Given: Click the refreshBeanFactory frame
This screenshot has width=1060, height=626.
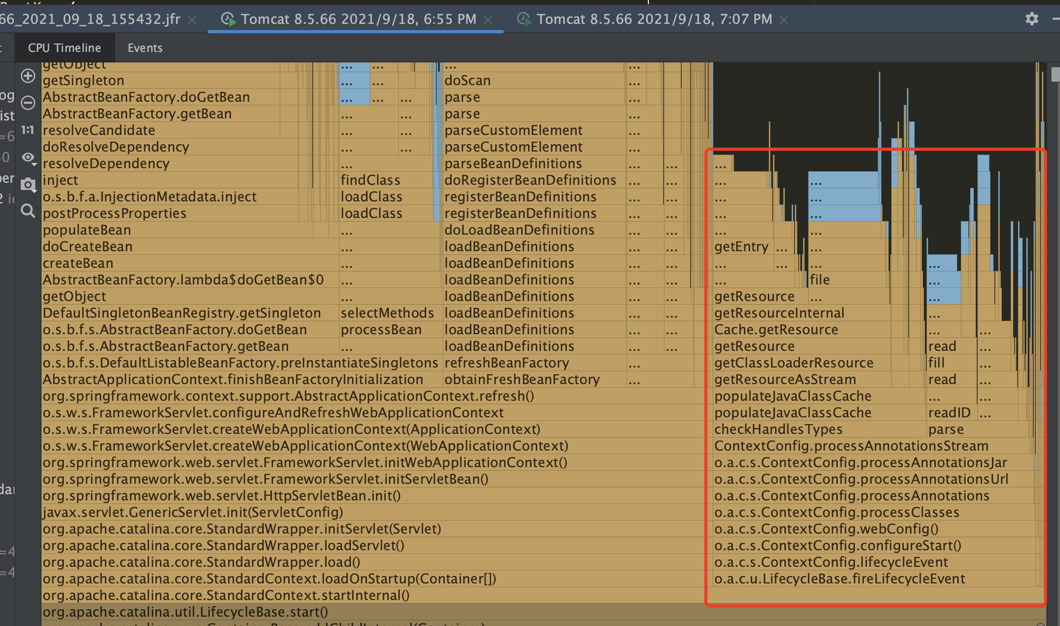Looking at the screenshot, I should [507, 363].
